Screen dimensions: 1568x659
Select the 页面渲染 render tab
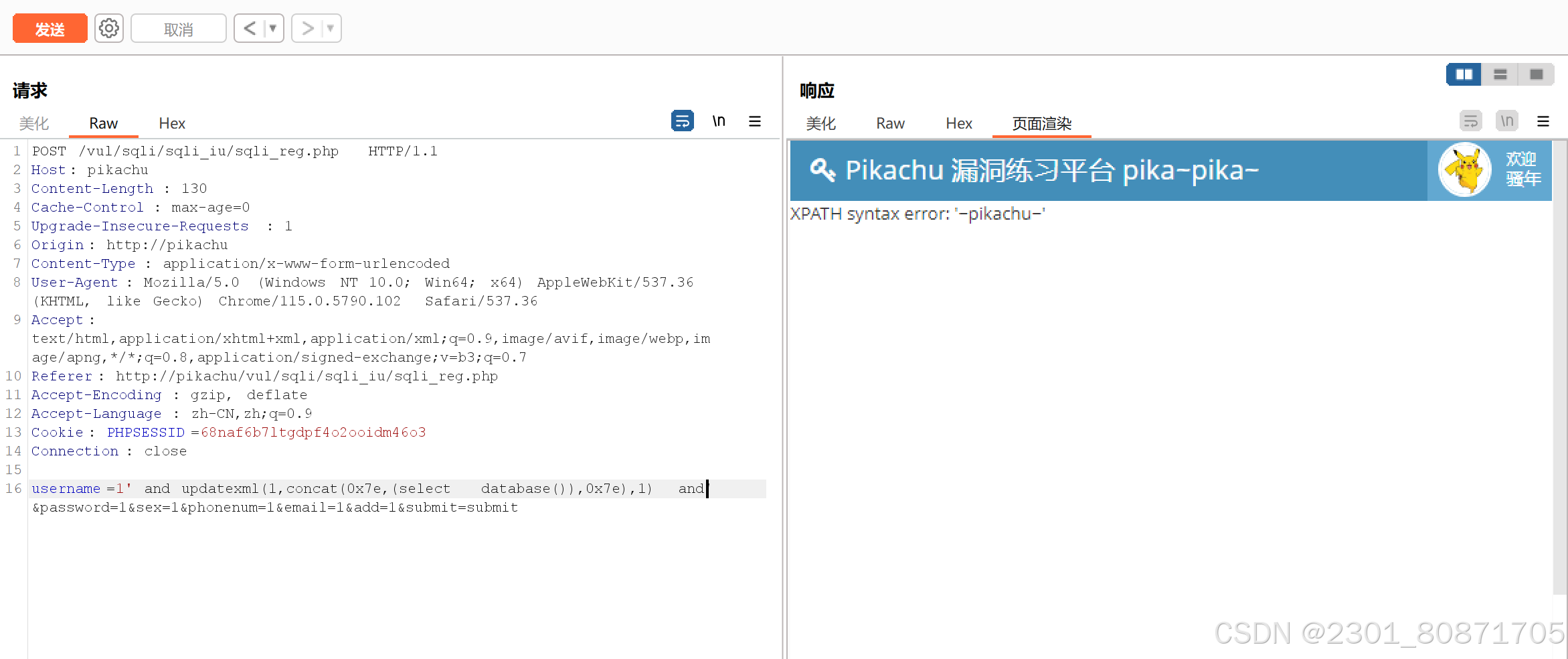(1042, 123)
